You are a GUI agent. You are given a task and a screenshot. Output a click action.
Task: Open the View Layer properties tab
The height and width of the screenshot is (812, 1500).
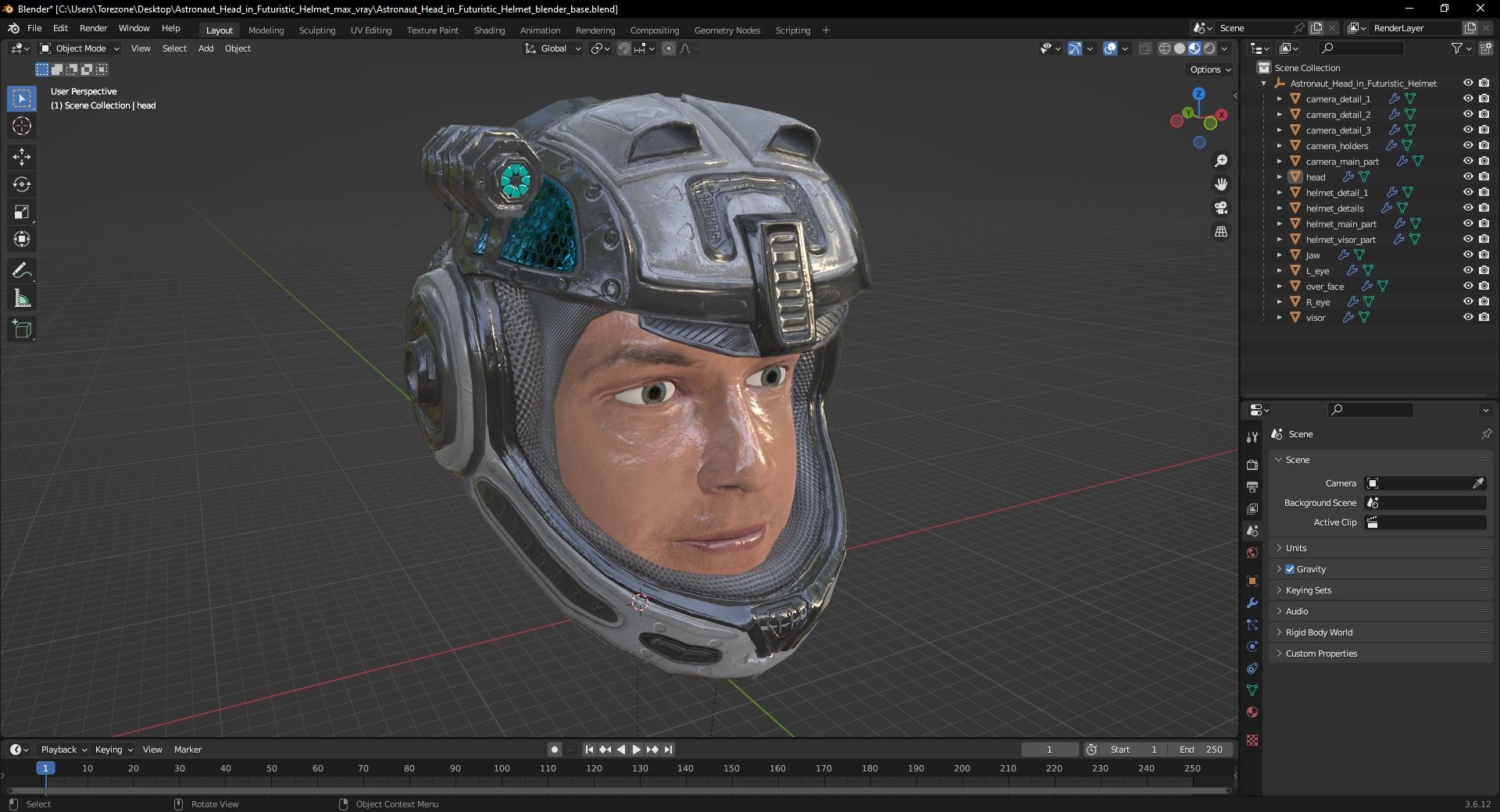coord(1252,508)
